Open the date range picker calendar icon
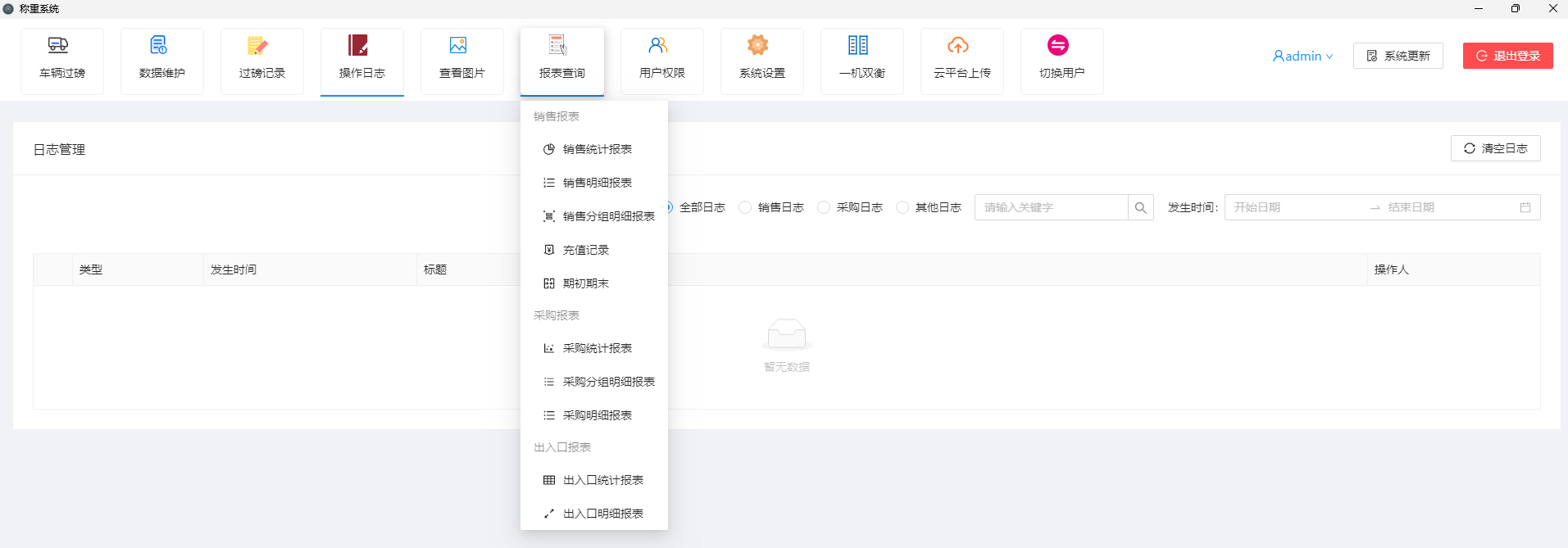The width and height of the screenshot is (1568, 548). [x=1525, y=207]
